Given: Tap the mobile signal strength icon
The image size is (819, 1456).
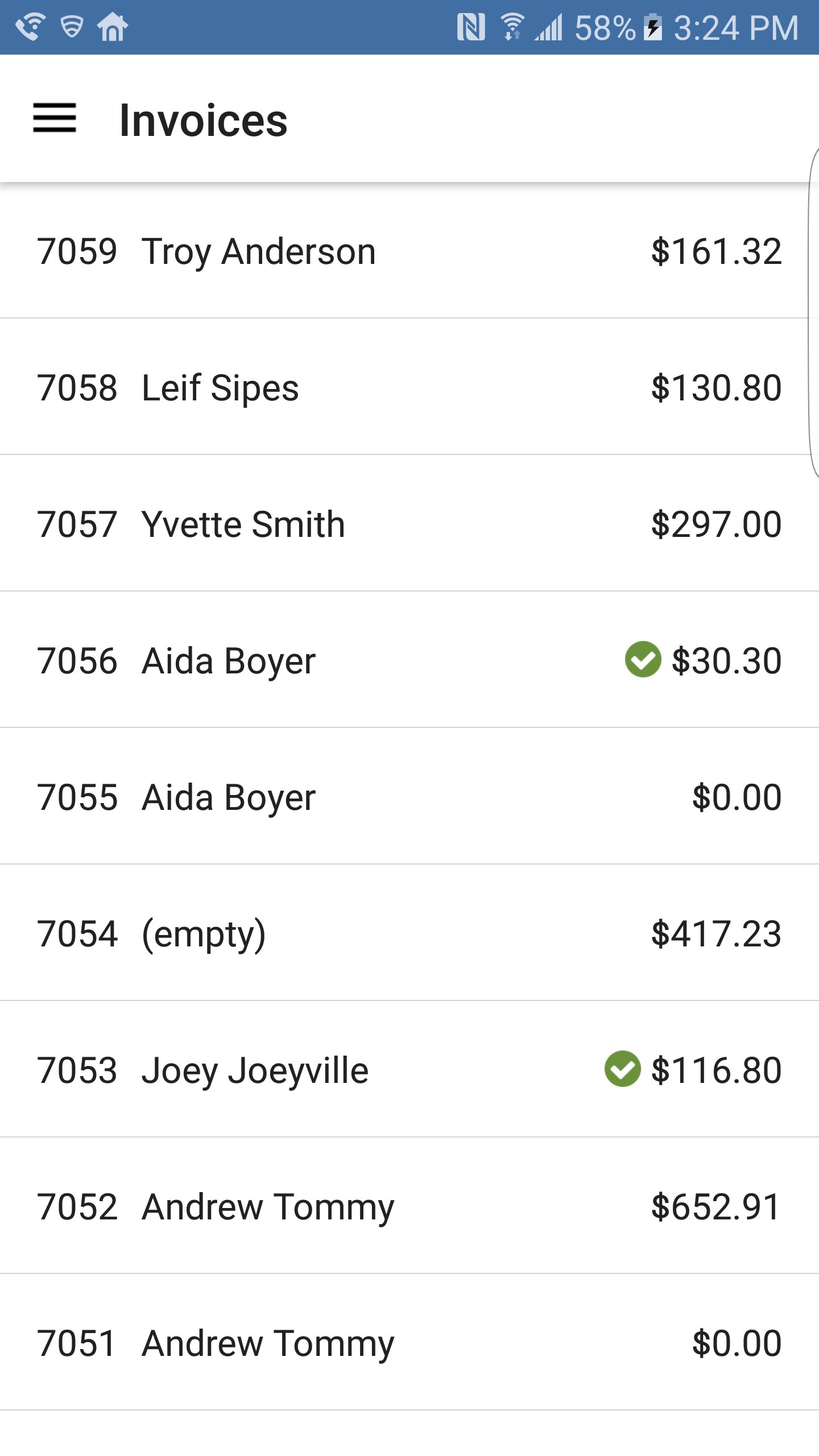Looking at the screenshot, I should click(x=548, y=27).
